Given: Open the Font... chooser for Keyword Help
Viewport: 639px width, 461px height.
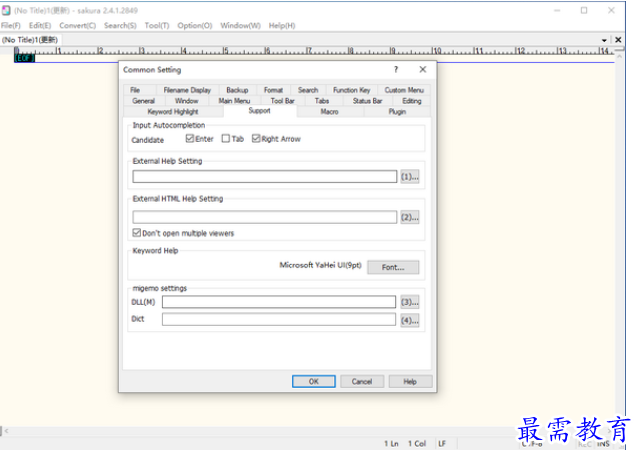Looking at the screenshot, I should [x=392, y=267].
